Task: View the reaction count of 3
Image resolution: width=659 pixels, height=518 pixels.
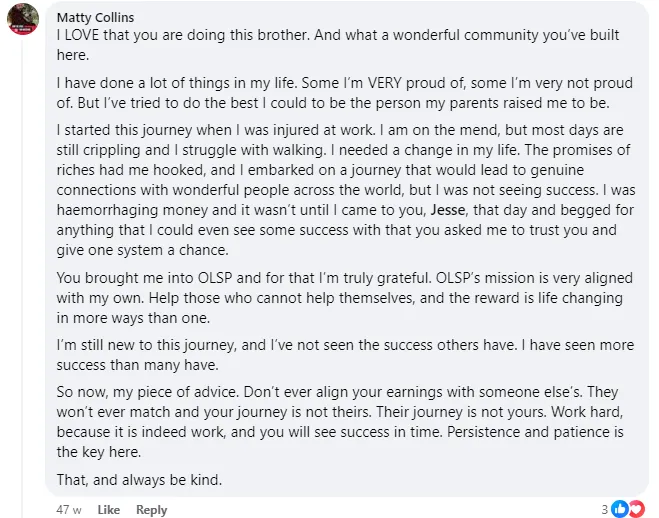Action: pyautogui.click(x=605, y=510)
